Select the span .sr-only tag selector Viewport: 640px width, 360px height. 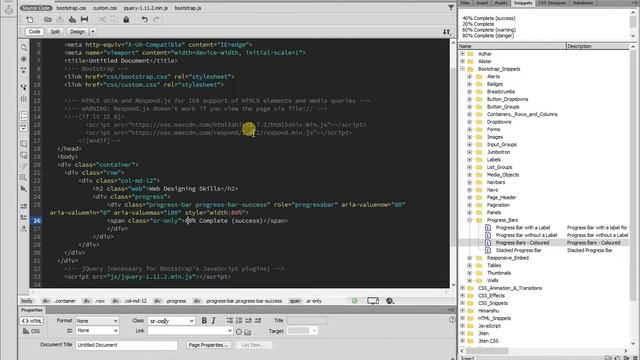306,301
